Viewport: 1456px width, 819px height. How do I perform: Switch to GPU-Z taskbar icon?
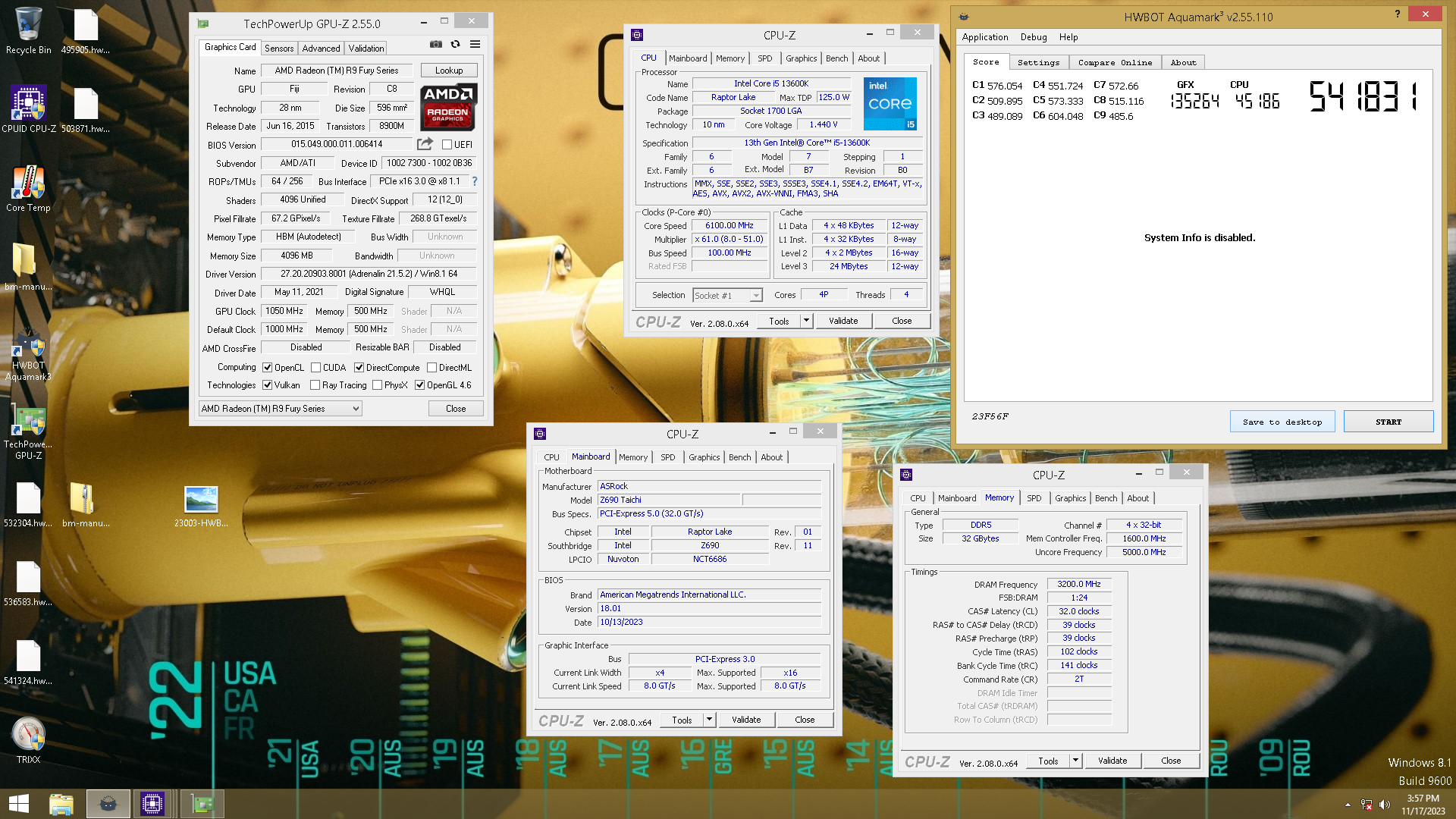[202, 804]
